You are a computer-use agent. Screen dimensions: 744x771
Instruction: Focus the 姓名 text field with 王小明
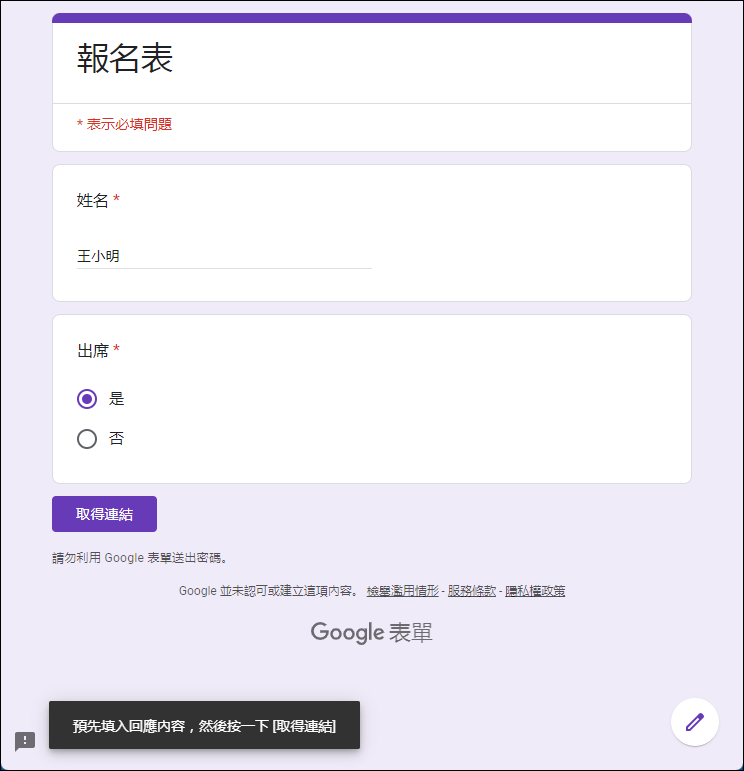224,256
